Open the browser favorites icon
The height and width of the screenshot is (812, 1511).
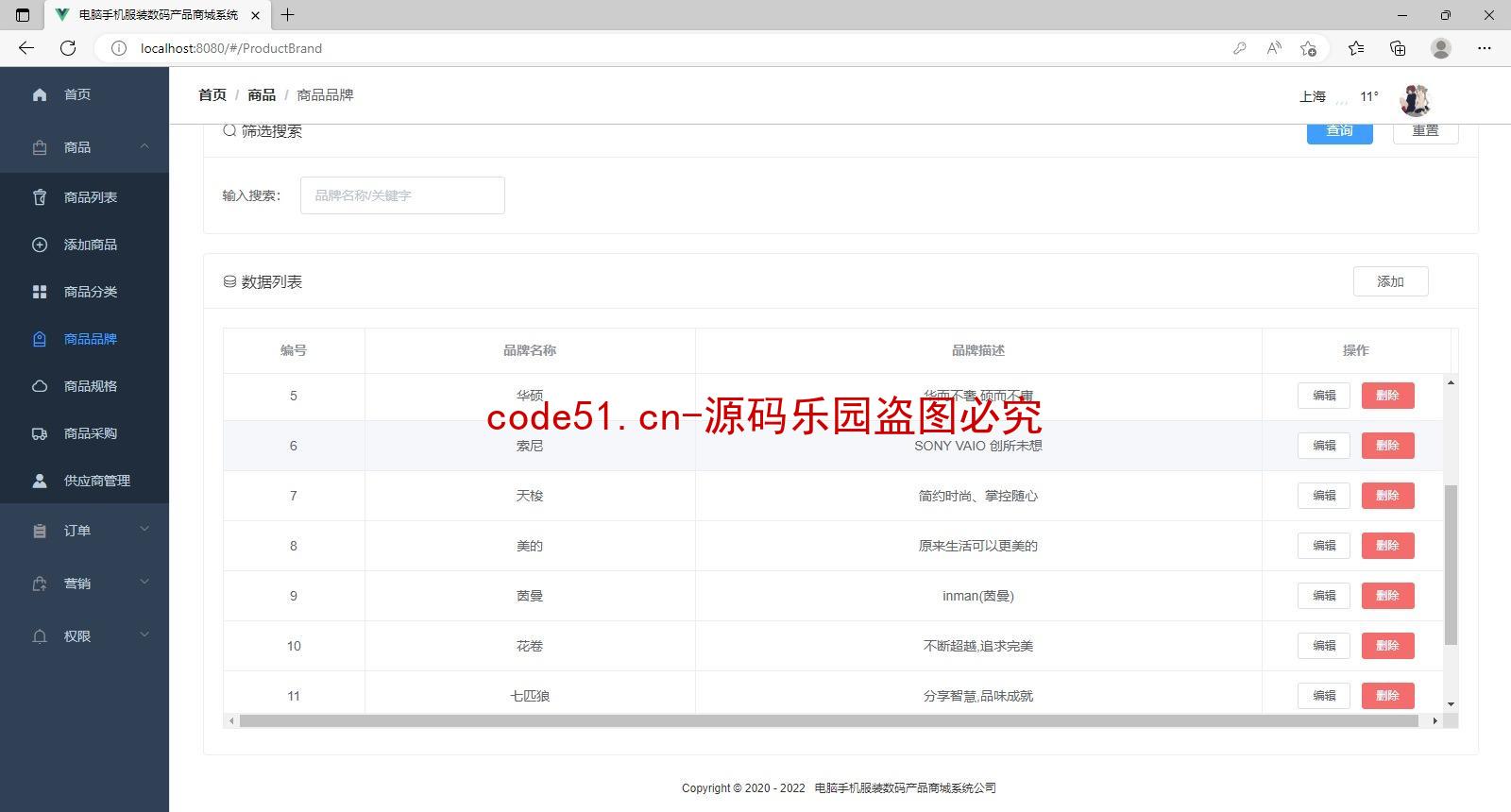(x=1356, y=48)
